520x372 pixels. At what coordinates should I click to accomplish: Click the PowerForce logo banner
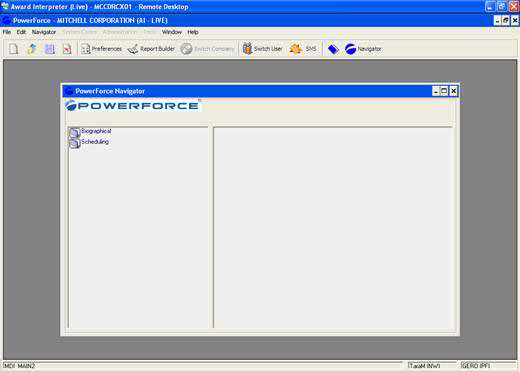[x=133, y=105]
